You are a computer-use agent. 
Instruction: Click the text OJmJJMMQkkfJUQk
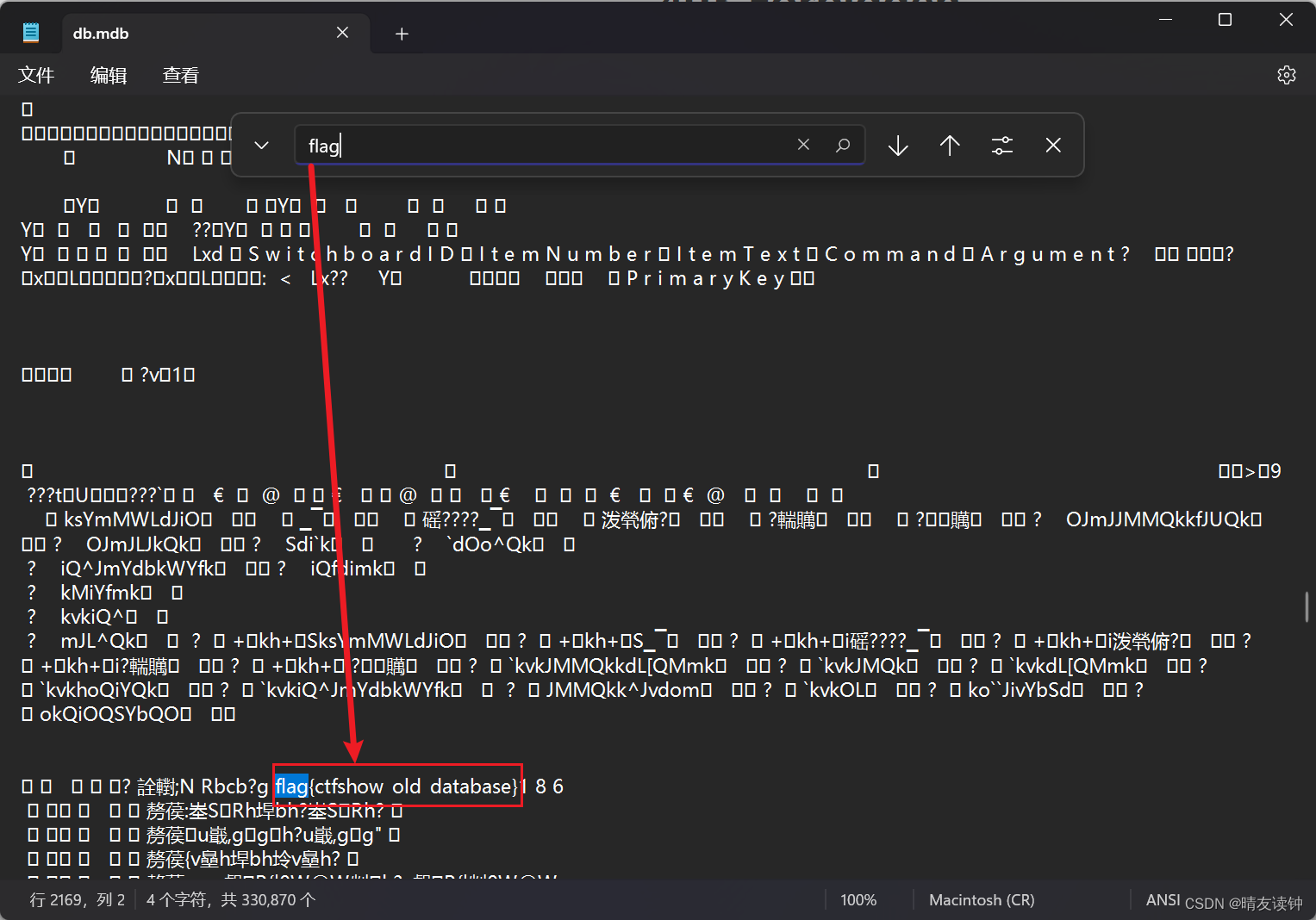point(1157,519)
